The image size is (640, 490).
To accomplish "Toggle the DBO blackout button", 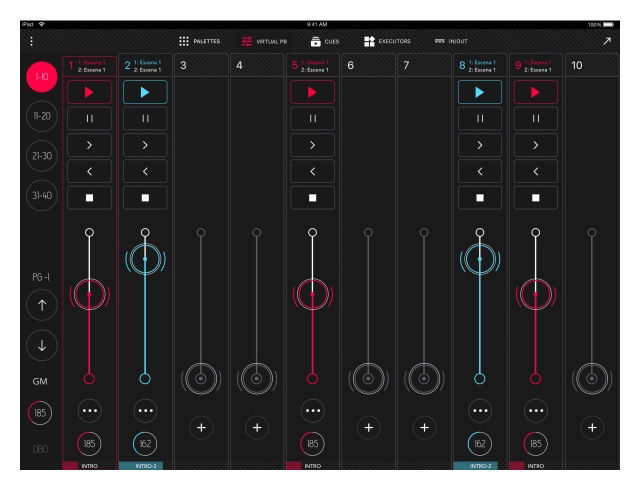I will [x=40, y=449].
